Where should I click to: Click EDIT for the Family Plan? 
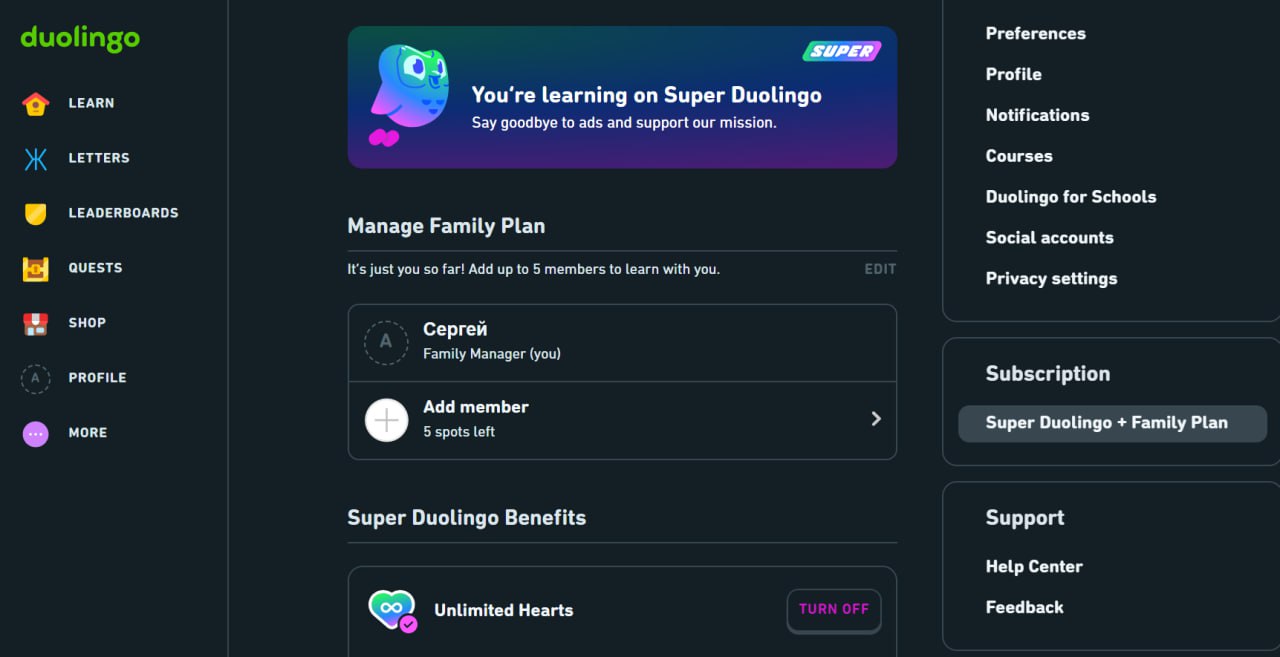[x=880, y=269]
